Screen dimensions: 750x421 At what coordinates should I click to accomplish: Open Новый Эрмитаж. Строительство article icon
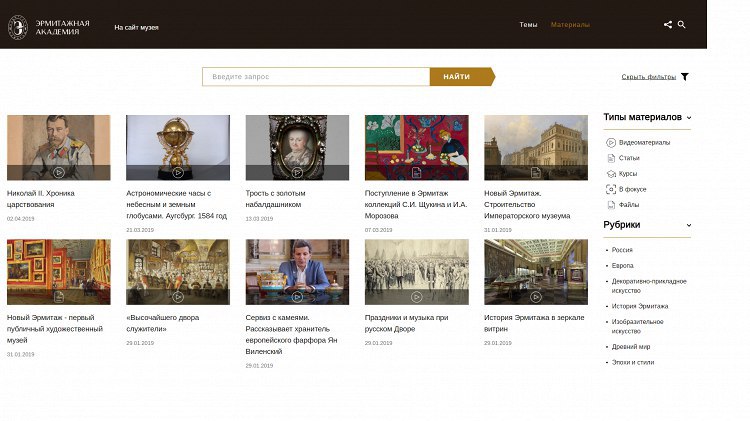click(536, 172)
